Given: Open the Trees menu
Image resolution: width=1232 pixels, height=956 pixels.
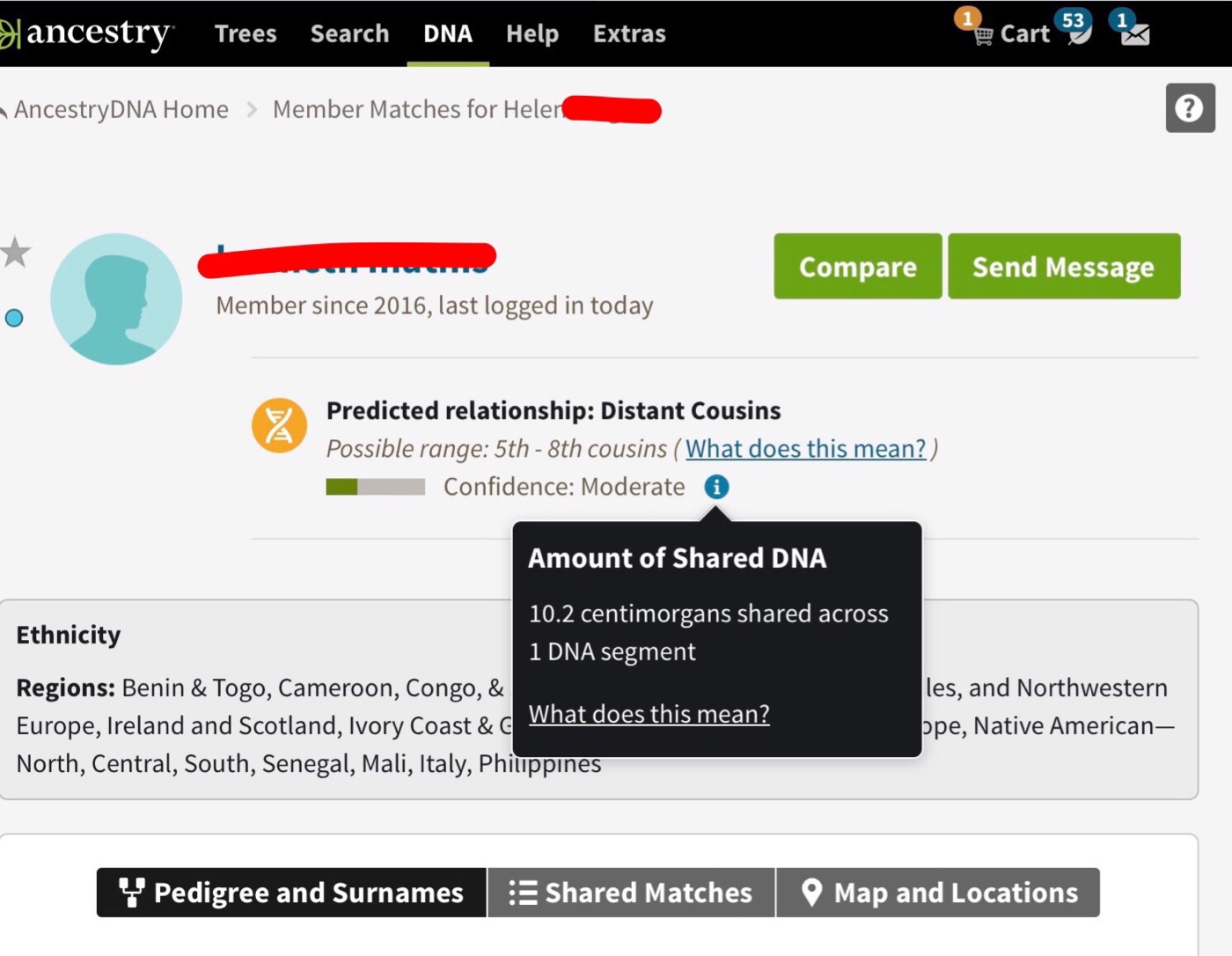Looking at the screenshot, I should pyautogui.click(x=246, y=33).
